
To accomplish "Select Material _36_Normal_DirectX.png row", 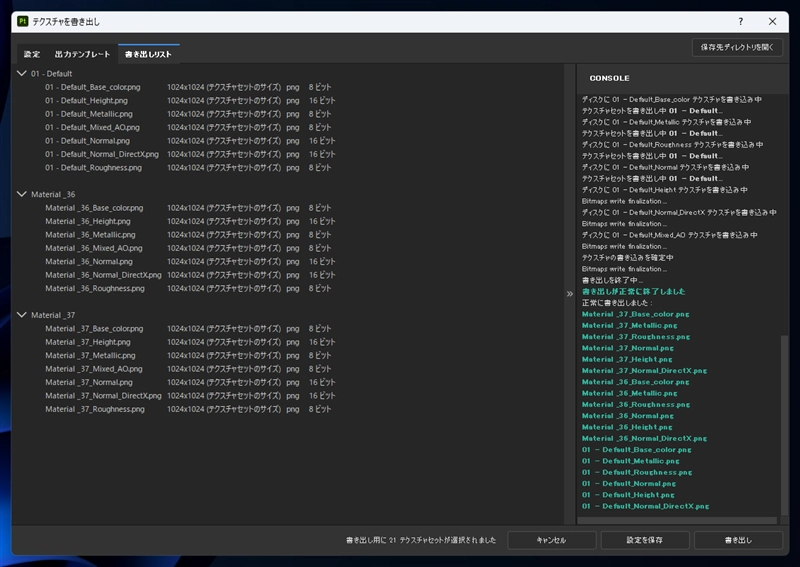I will pyautogui.click(x=190, y=275).
